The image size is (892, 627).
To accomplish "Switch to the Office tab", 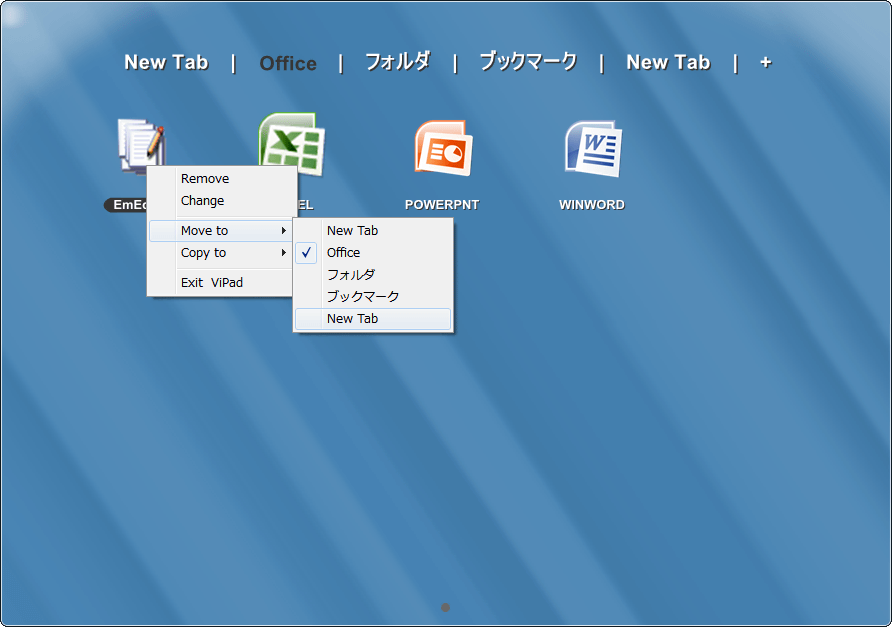I will [288, 63].
